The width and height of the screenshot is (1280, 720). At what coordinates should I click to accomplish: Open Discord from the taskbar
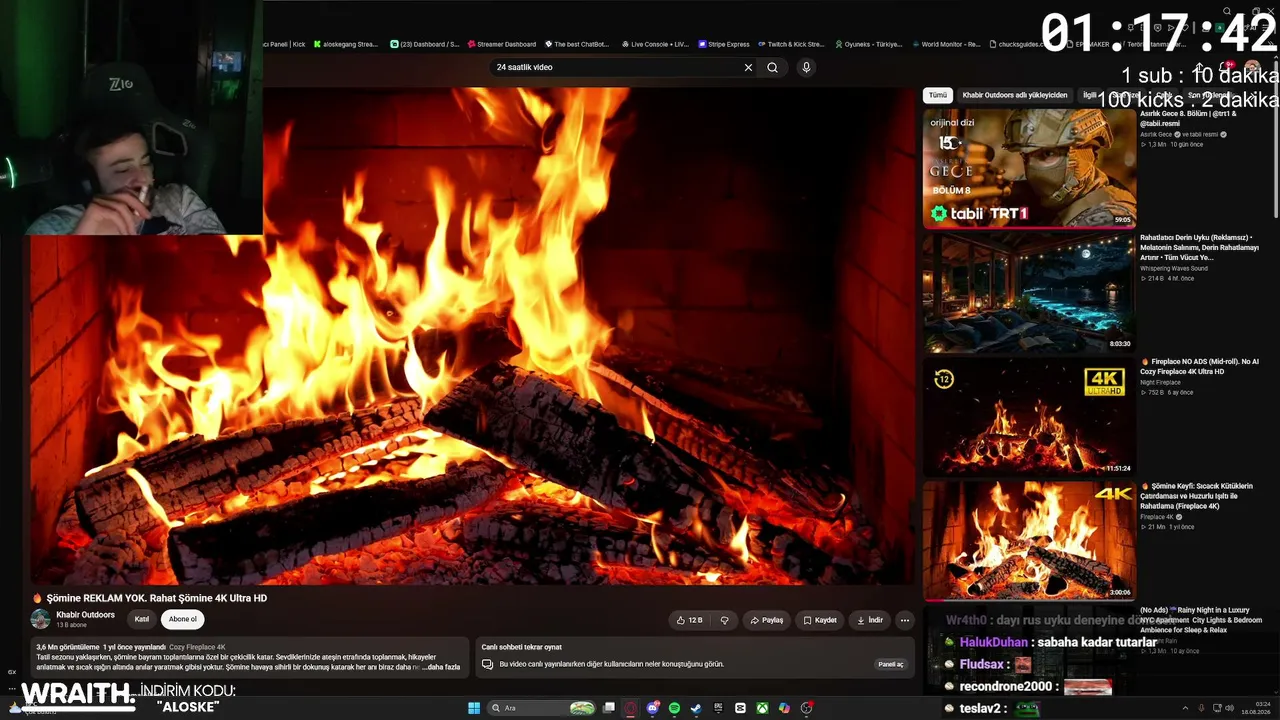coord(652,708)
